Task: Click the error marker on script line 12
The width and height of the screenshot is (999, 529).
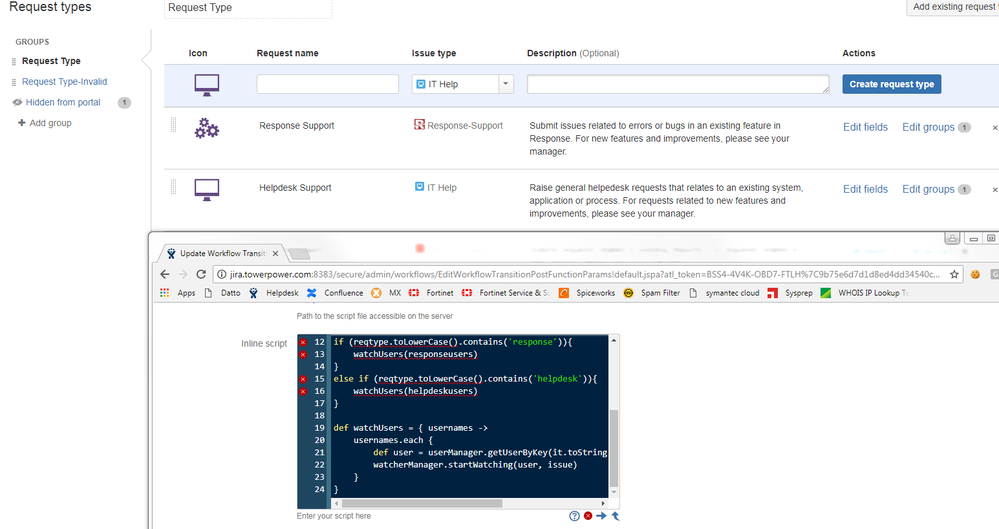Action: point(303,342)
